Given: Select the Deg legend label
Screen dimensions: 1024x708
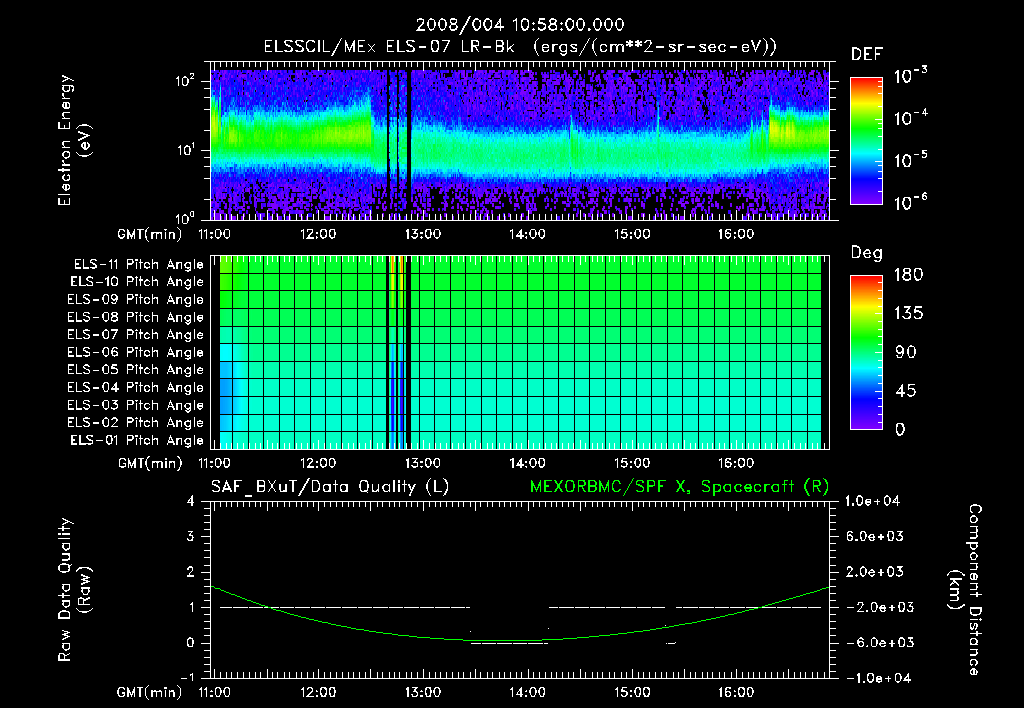Looking at the screenshot, I should tap(867, 253).
